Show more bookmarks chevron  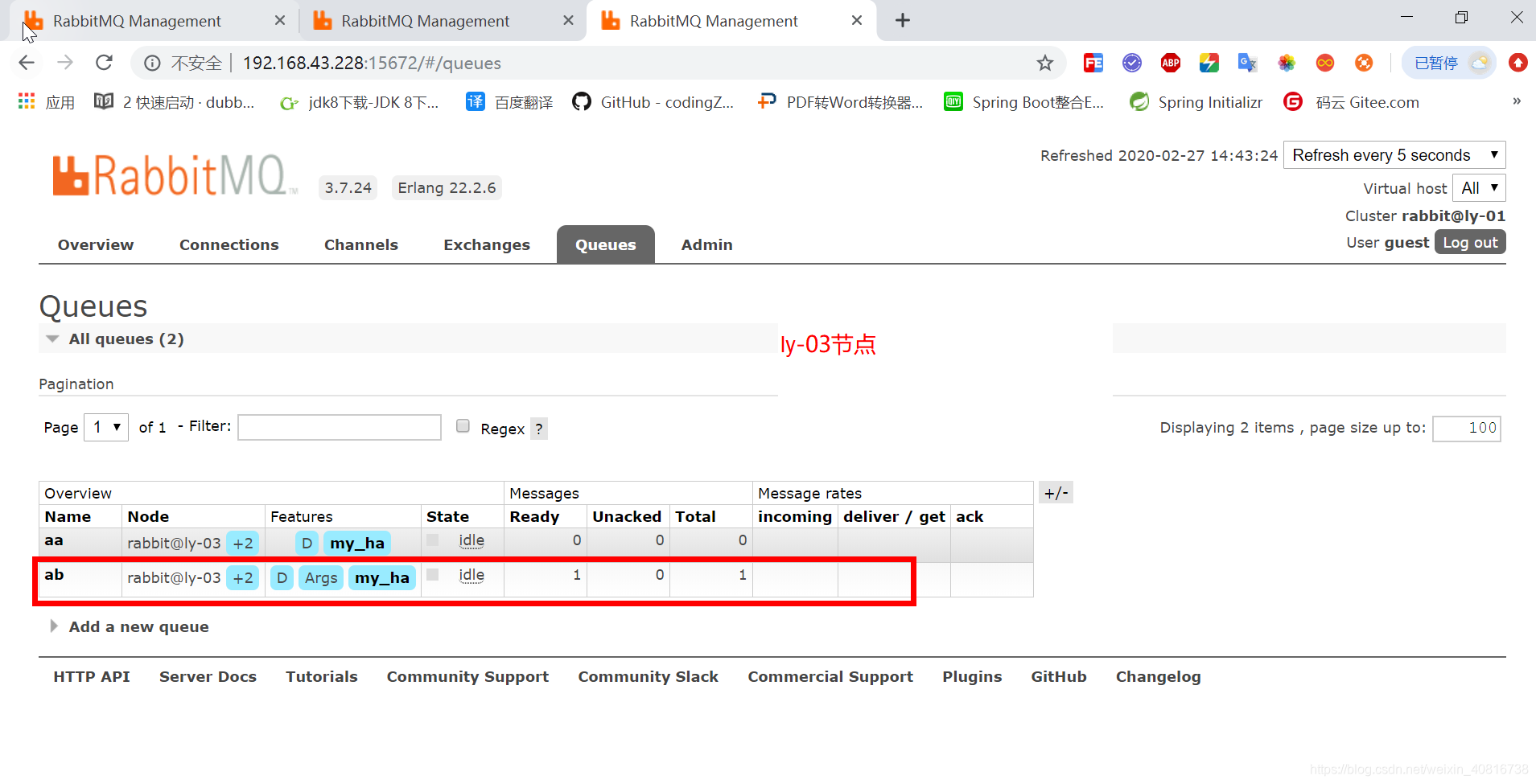tap(1517, 101)
